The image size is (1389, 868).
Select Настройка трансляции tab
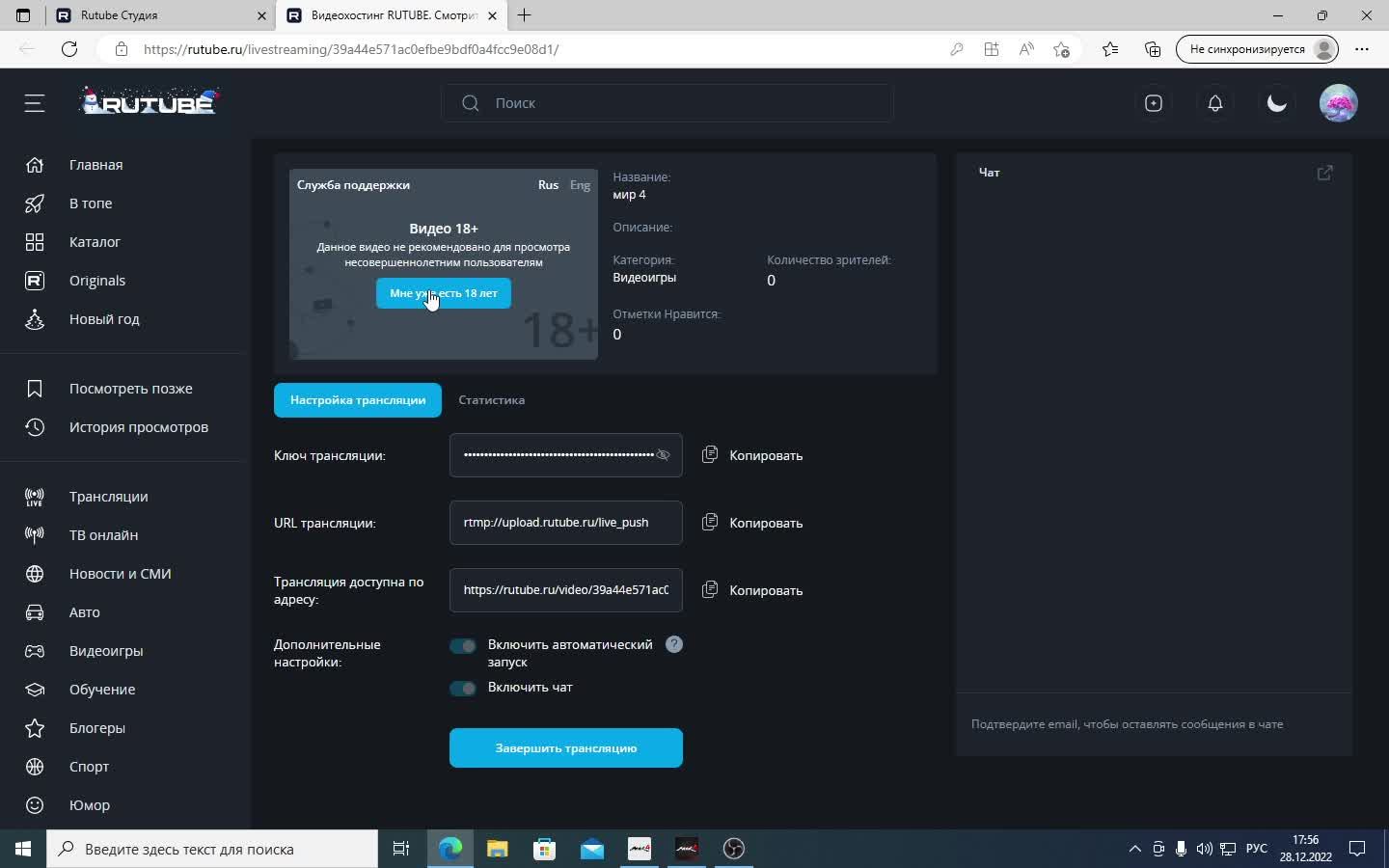click(x=358, y=400)
